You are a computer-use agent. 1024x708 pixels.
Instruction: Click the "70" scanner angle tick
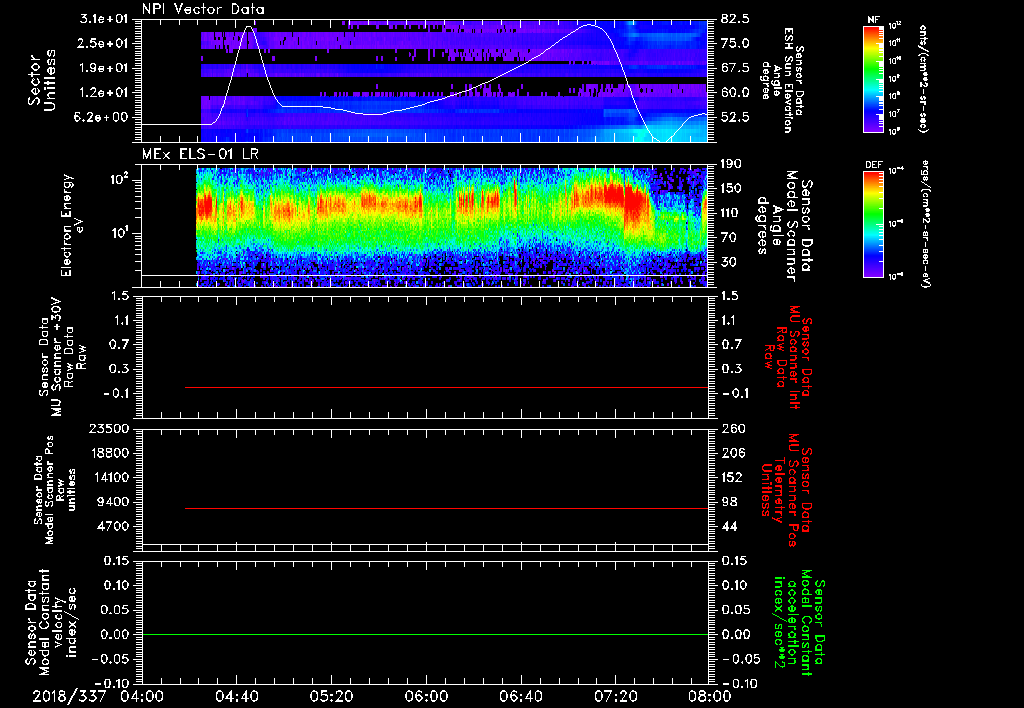729,238
